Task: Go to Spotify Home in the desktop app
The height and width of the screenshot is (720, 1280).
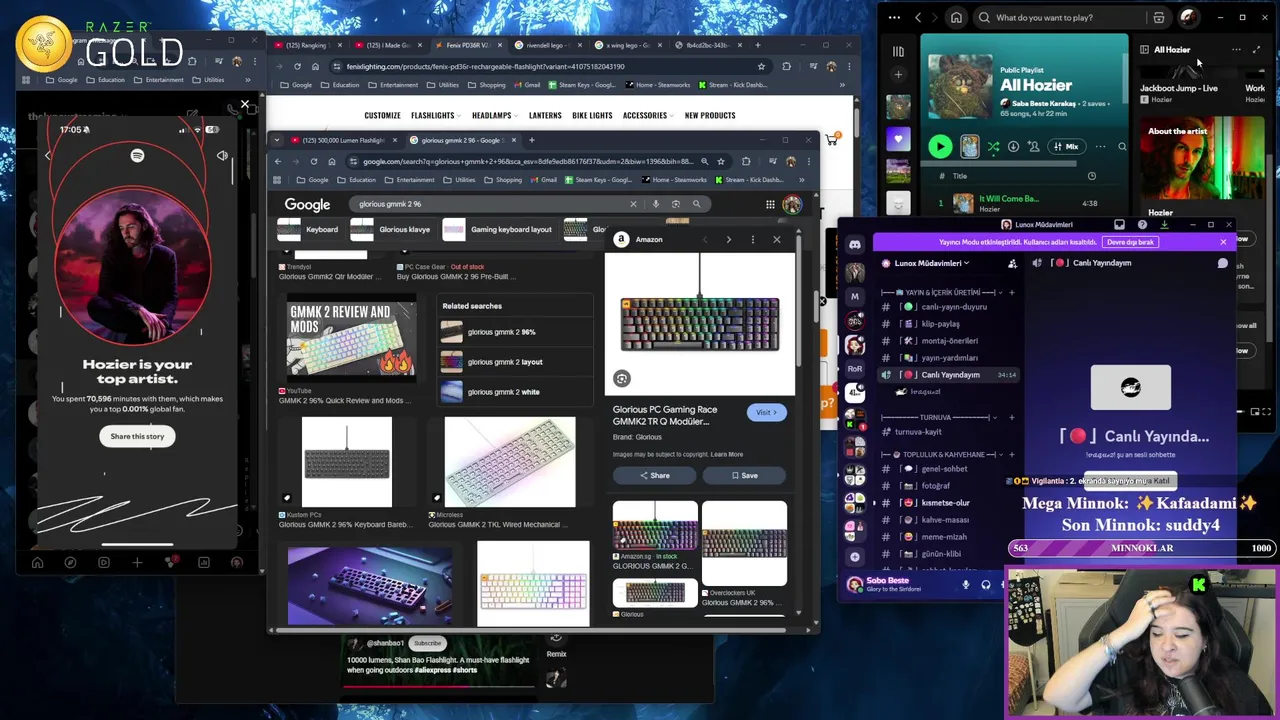Action: (x=956, y=17)
